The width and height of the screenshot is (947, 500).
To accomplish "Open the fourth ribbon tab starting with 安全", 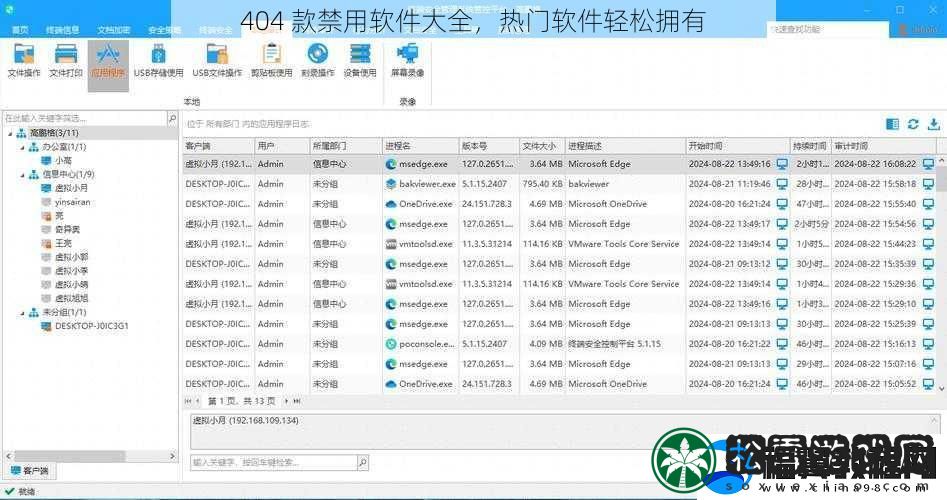I will click(x=164, y=30).
